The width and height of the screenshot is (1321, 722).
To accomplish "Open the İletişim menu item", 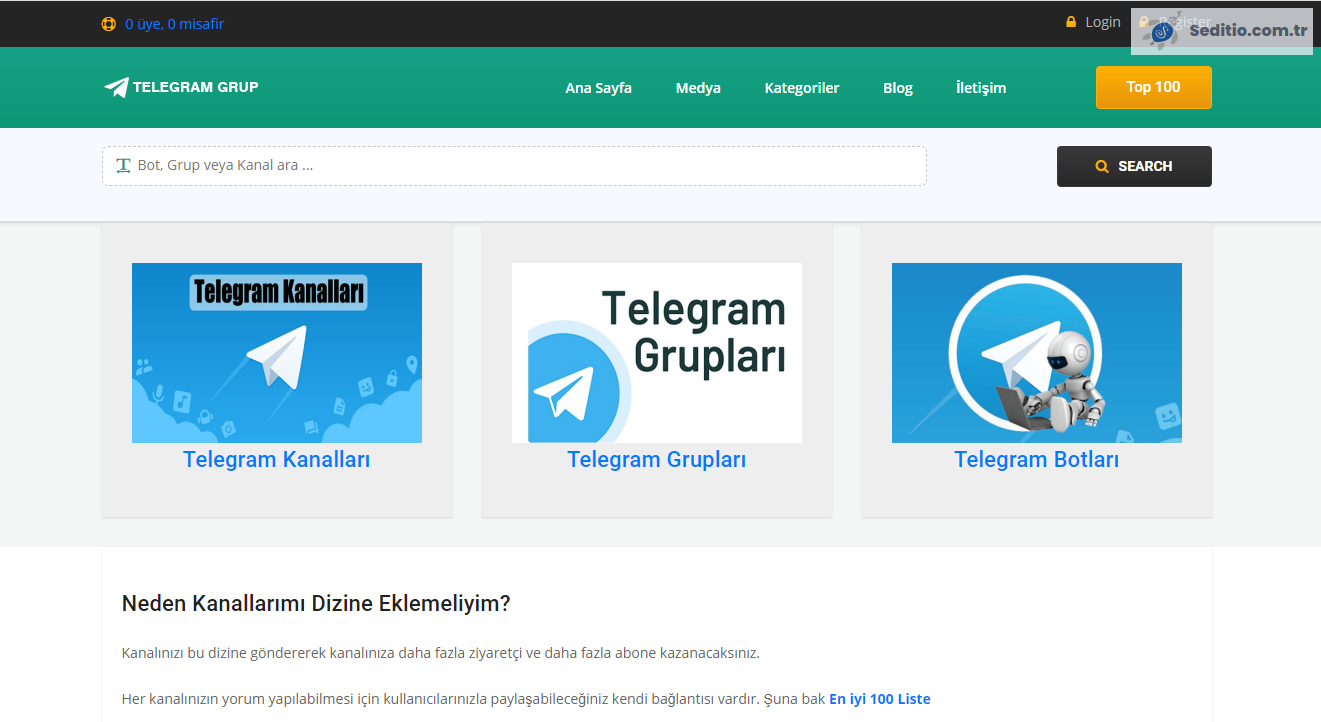I will (981, 88).
